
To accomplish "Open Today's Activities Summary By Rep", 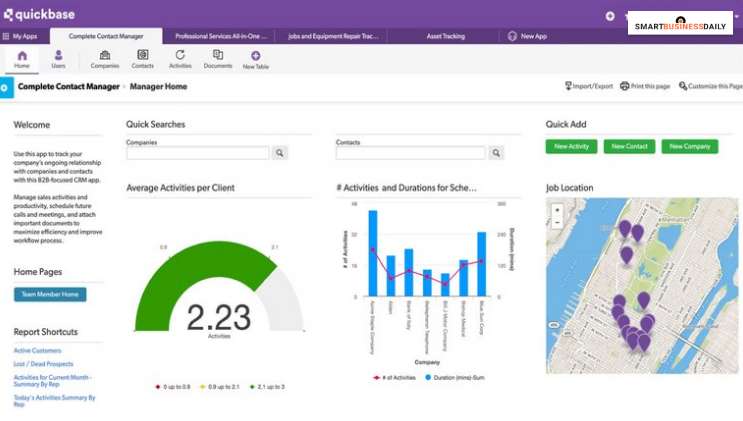I will pos(54,401).
